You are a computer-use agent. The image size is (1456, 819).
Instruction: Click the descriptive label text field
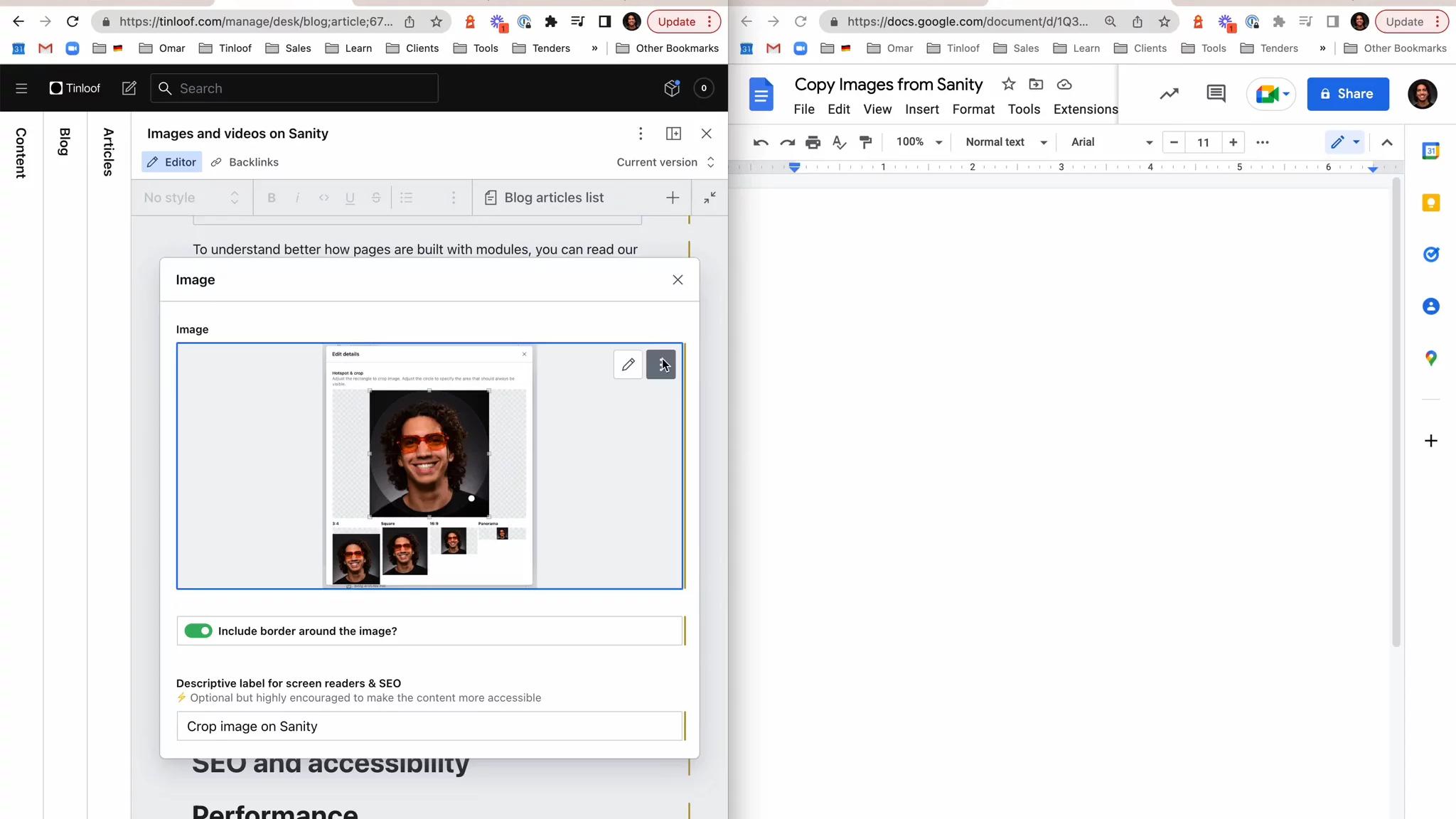point(429,726)
